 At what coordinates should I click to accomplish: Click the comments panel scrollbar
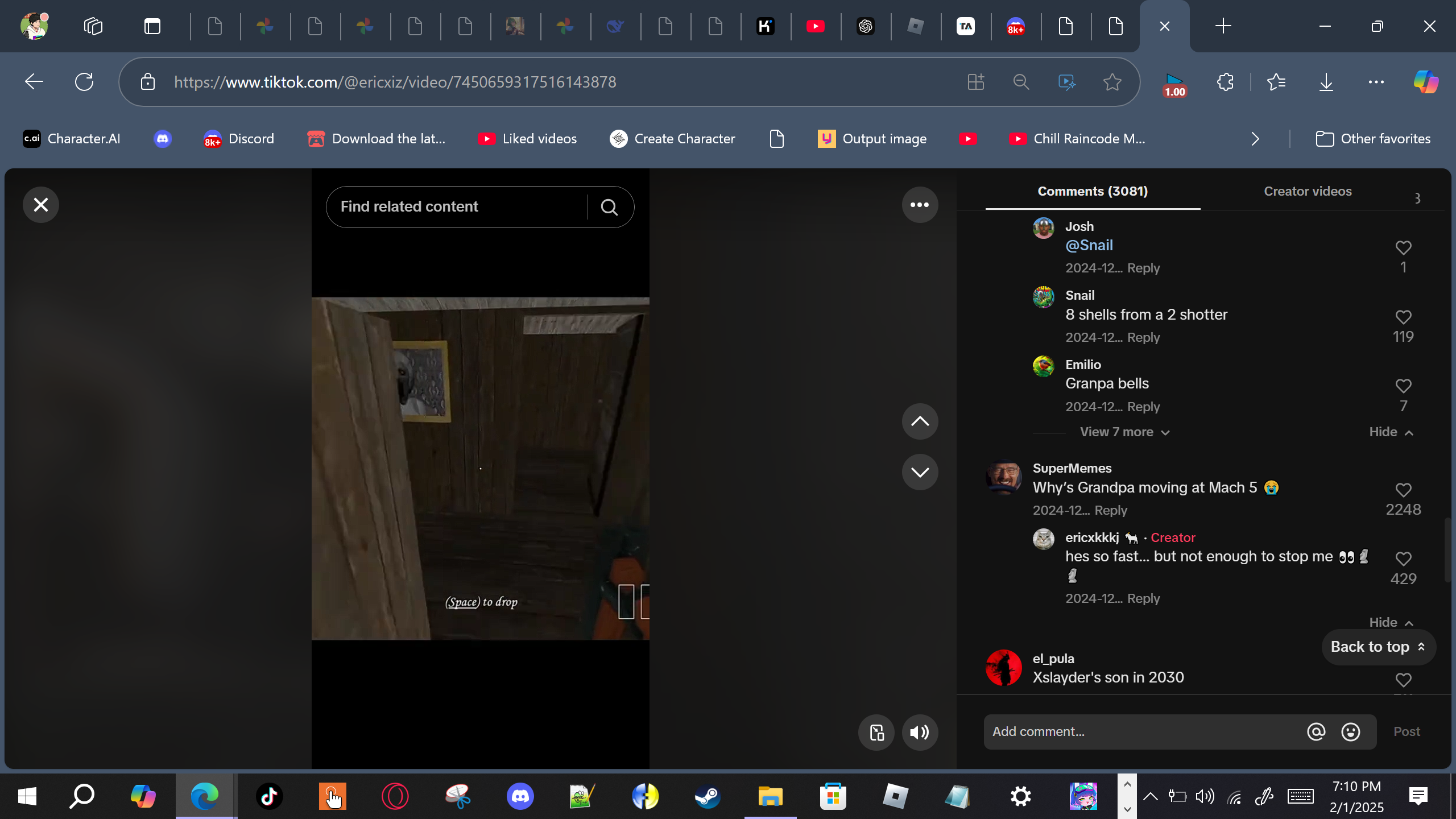[x=1446, y=549]
